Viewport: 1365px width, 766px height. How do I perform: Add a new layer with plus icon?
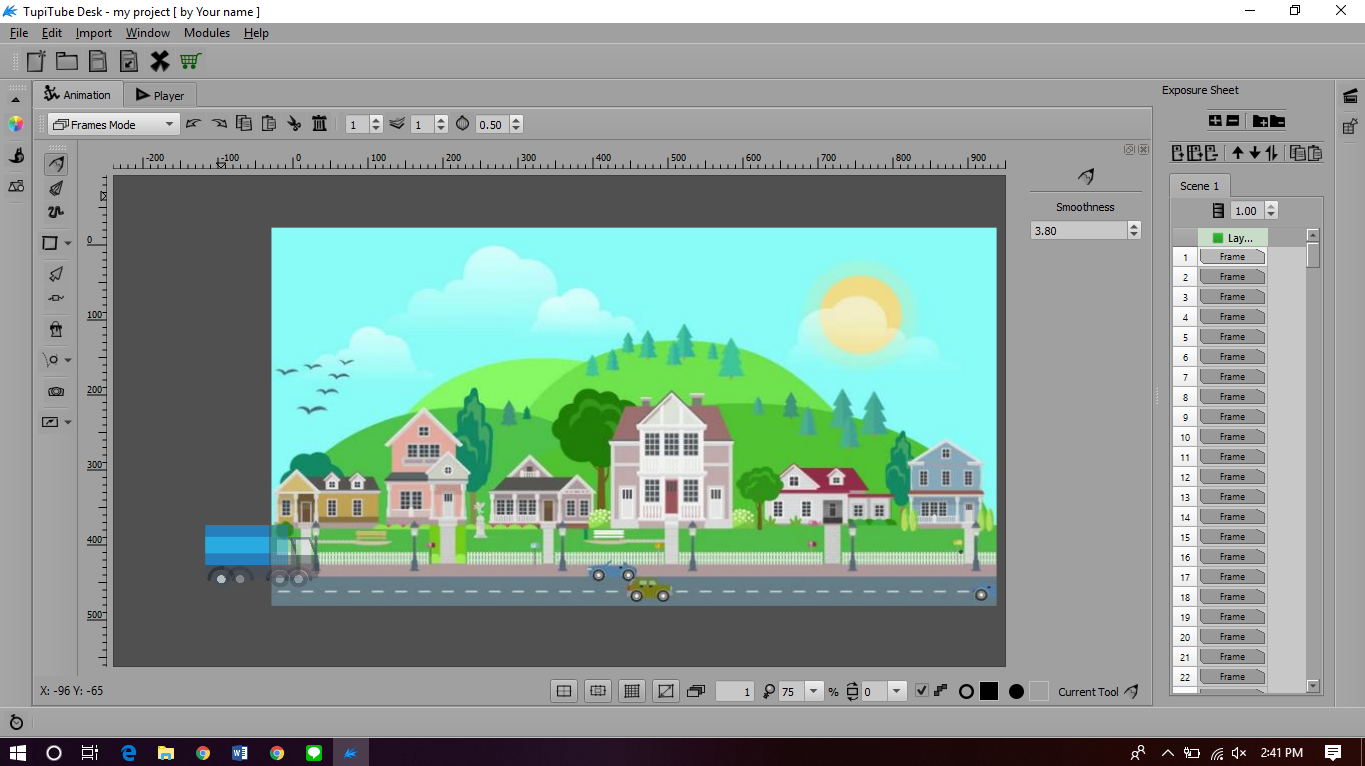tap(1215, 121)
